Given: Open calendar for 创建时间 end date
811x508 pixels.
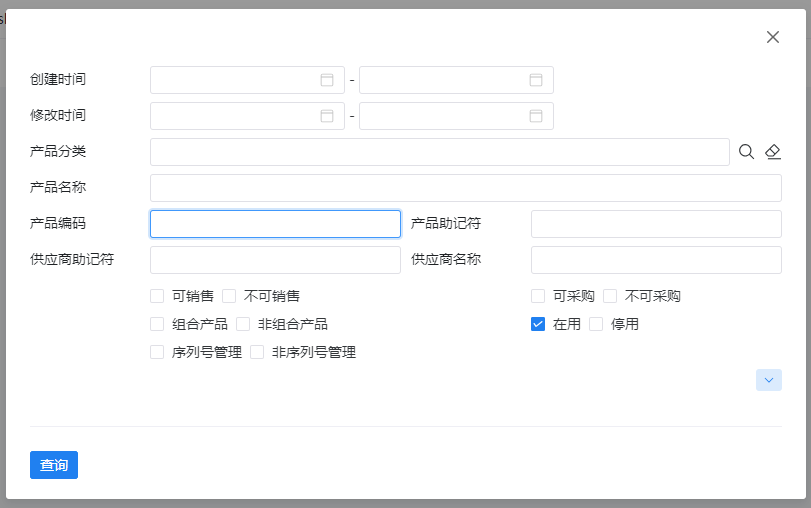Looking at the screenshot, I should click(x=536, y=80).
